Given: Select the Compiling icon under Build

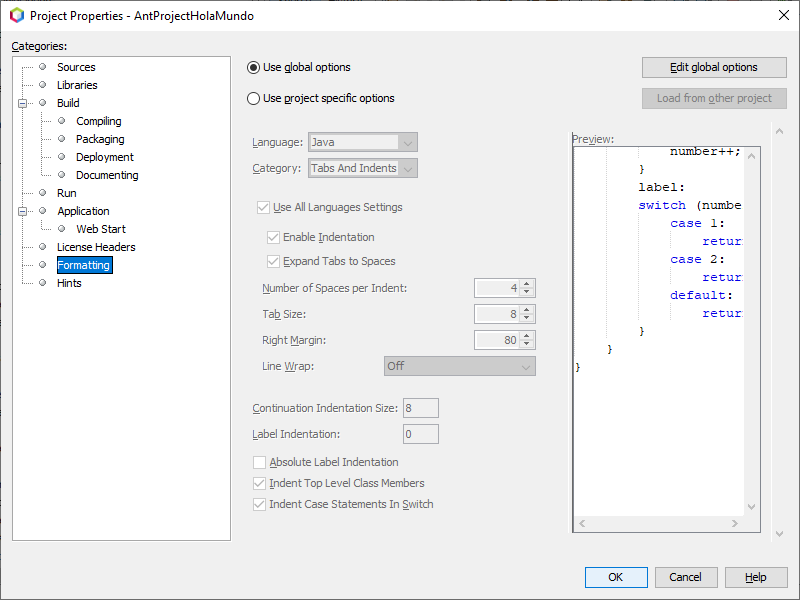Looking at the screenshot, I should click(62, 121).
